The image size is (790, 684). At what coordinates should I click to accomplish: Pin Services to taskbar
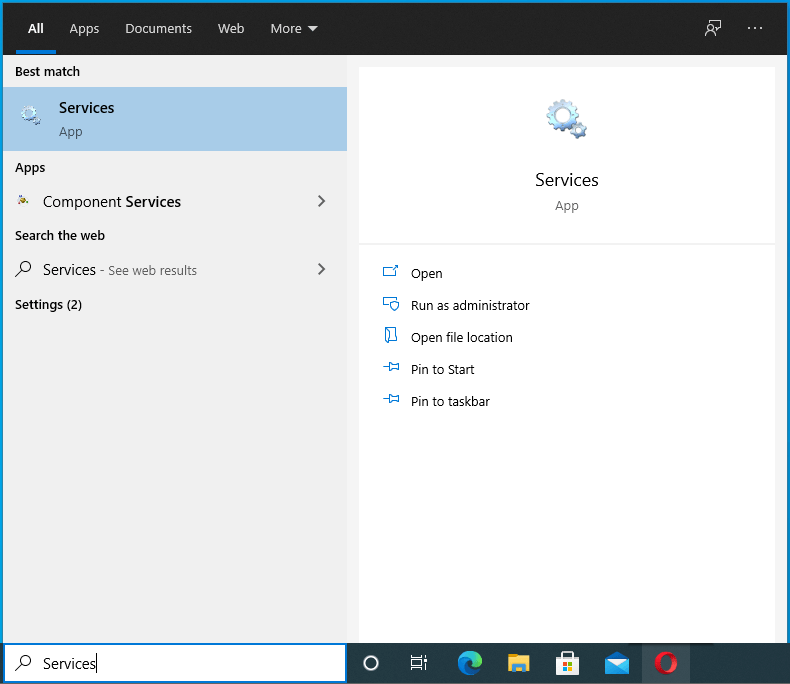pos(449,401)
